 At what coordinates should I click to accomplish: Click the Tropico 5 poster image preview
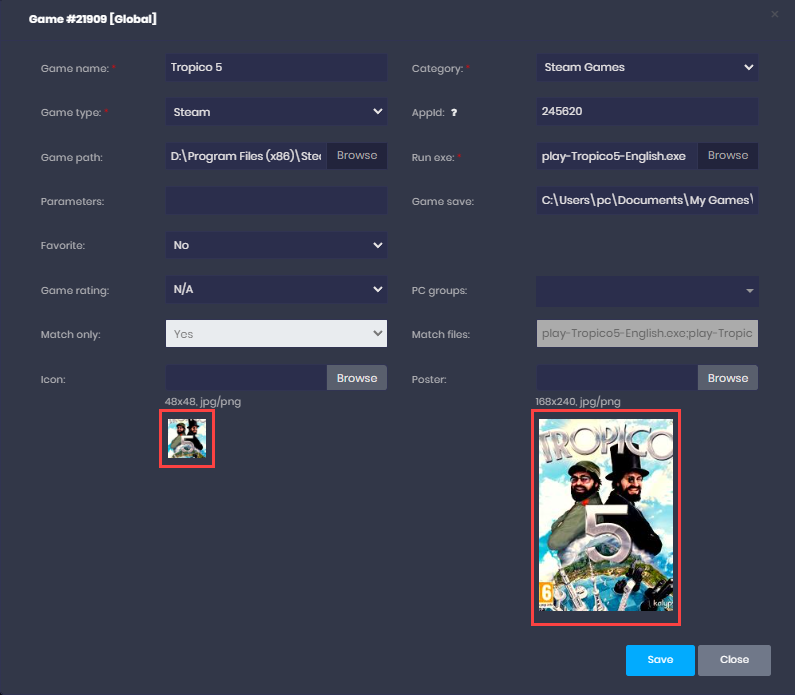pos(606,516)
